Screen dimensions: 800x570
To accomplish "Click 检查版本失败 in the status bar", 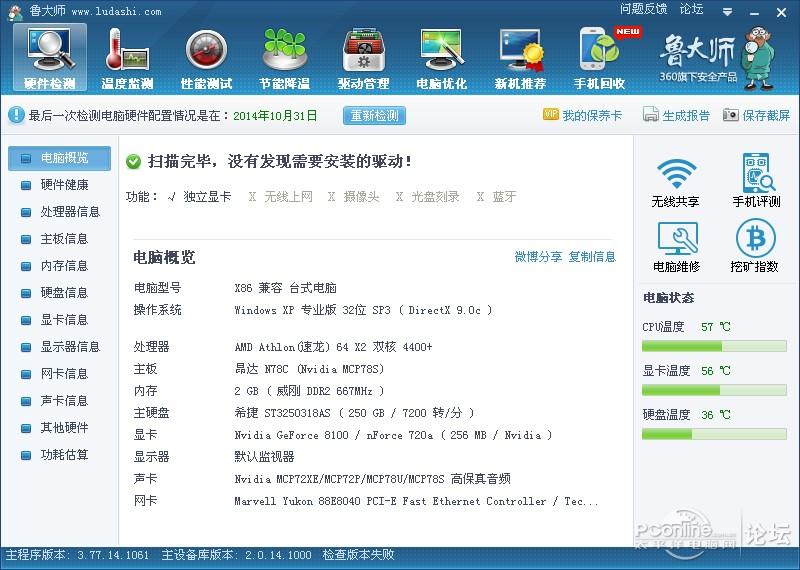I will click(x=358, y=555).
